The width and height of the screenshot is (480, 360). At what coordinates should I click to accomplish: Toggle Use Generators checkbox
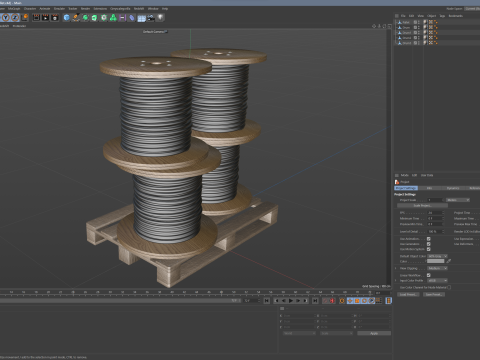[x=429, y=244]
